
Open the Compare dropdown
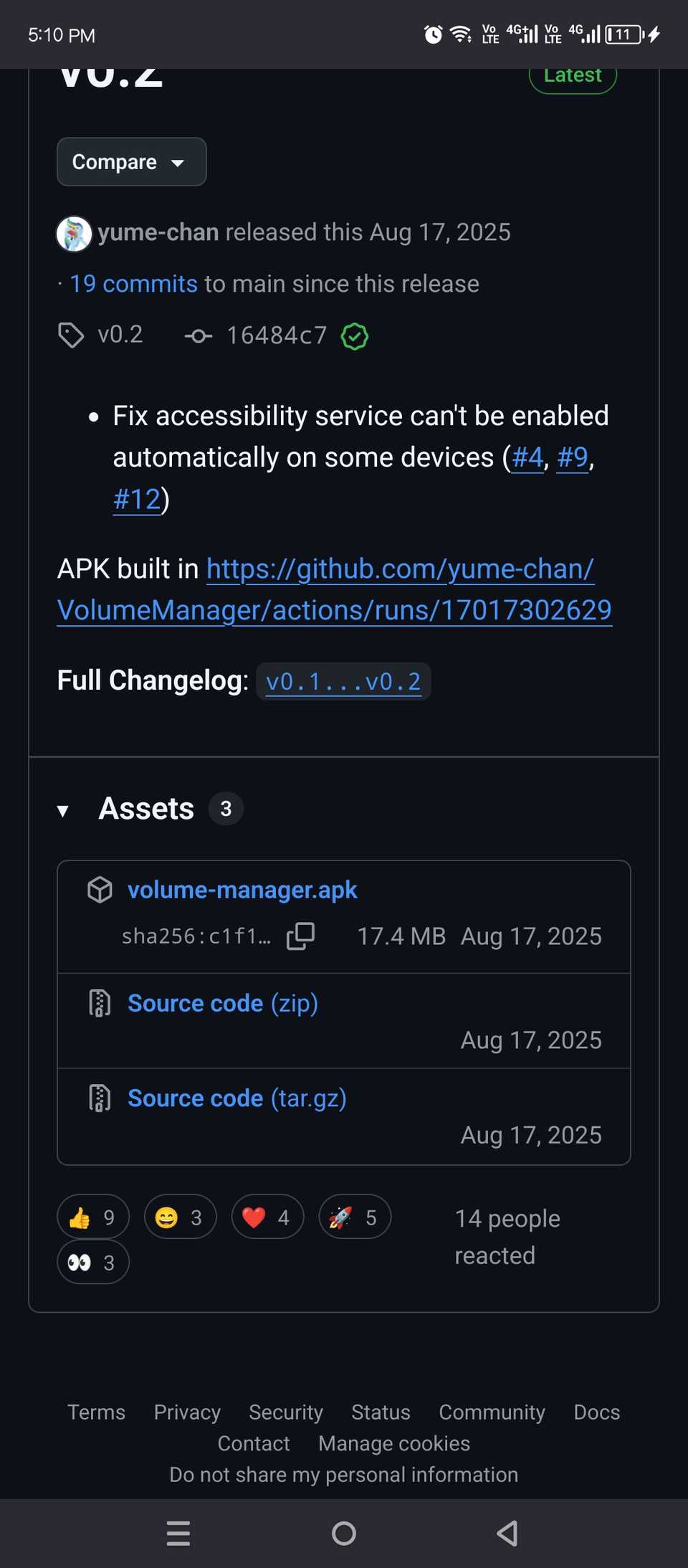[x=132, y=162]
